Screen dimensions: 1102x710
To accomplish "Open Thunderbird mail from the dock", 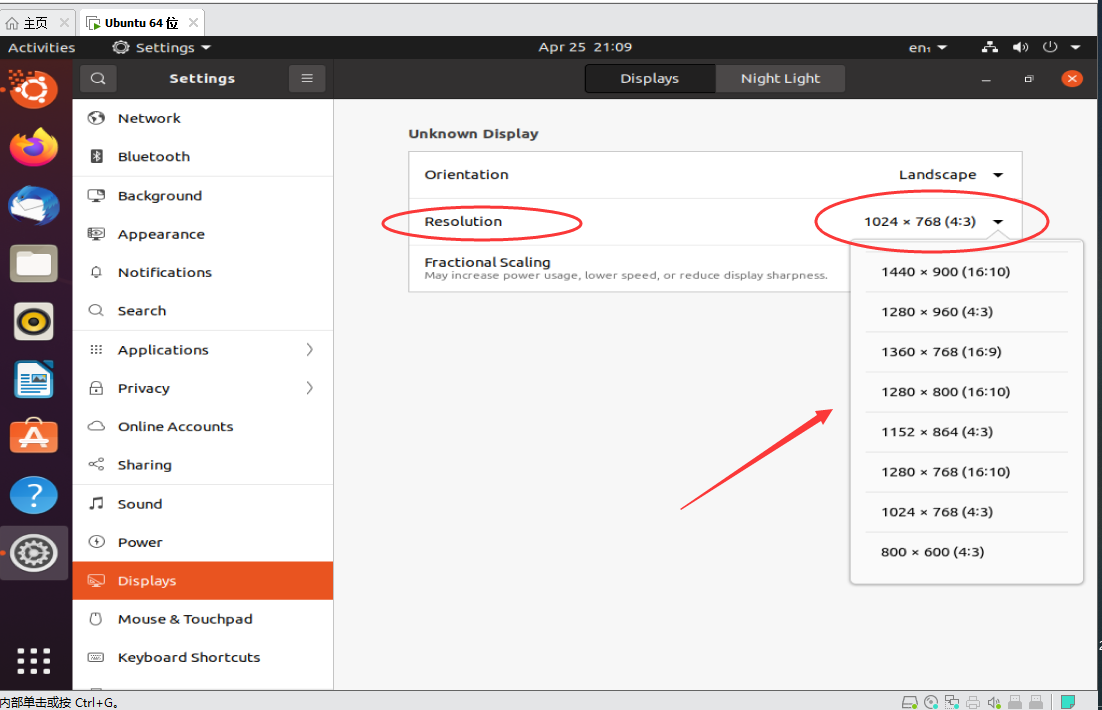I will [x=36, y=205].
